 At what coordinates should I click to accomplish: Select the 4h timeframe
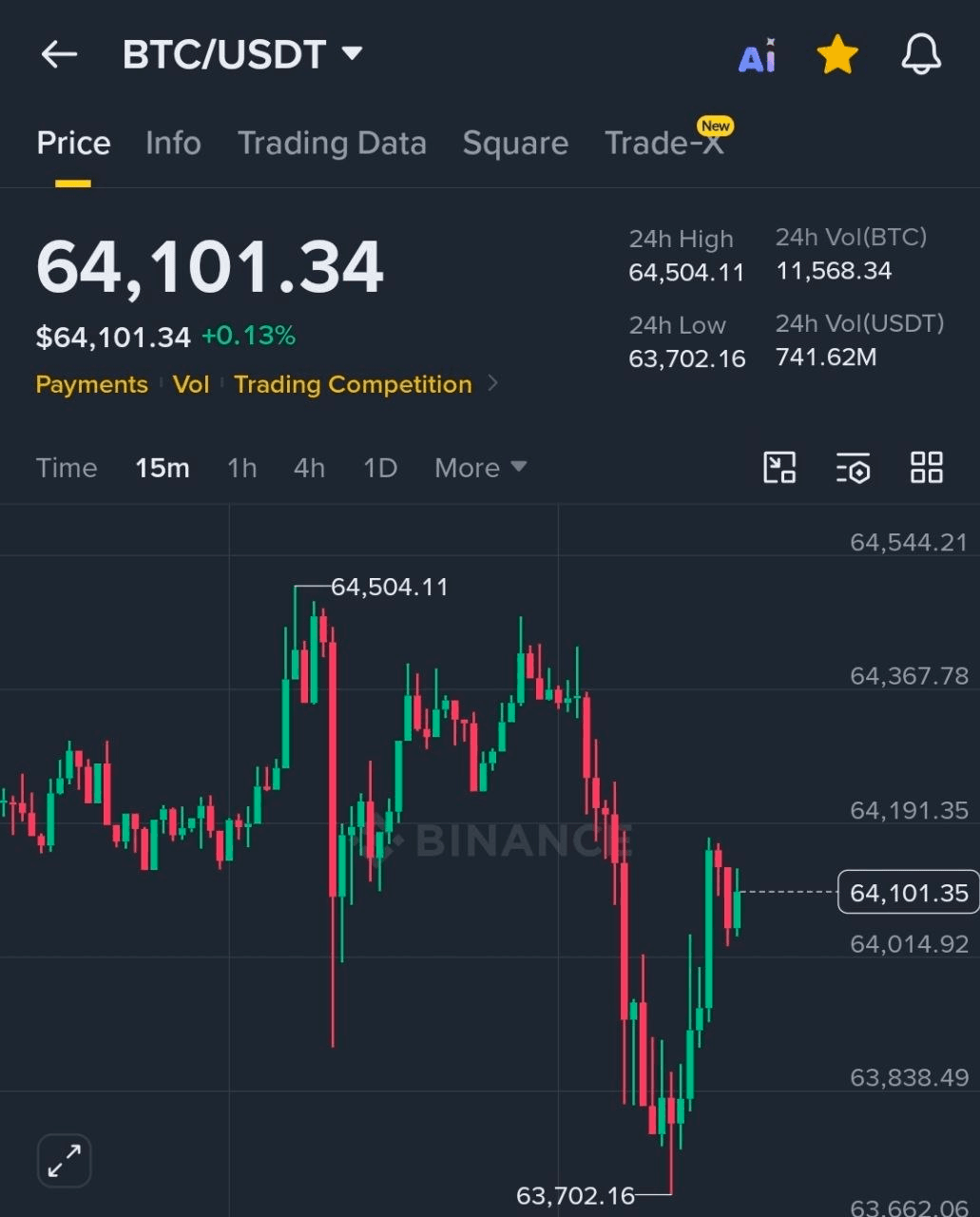[x=309, y=468]
